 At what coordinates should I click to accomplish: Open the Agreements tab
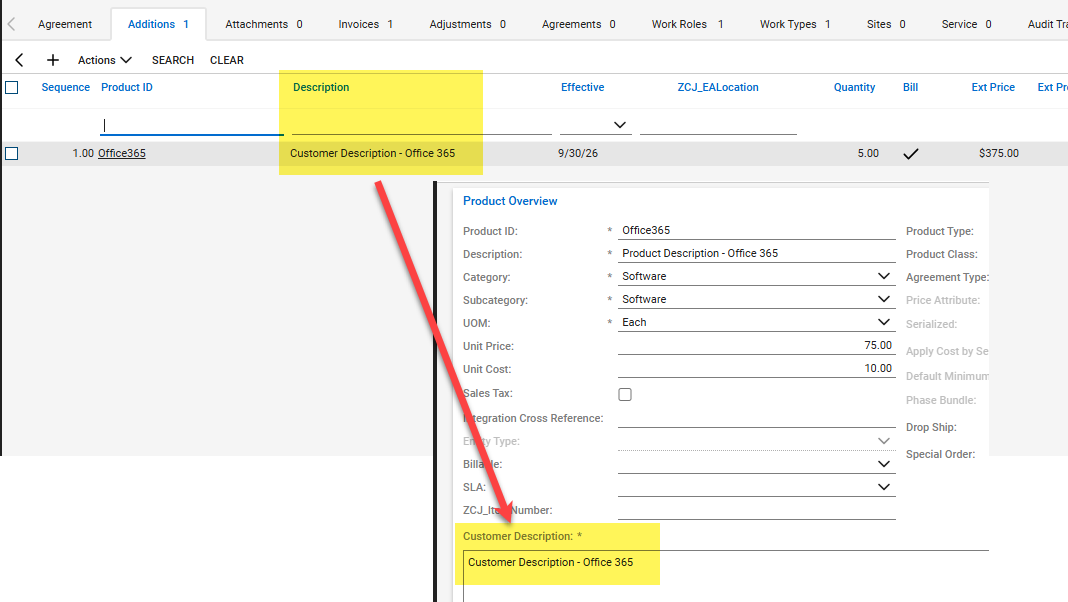[x=578, y=24]
